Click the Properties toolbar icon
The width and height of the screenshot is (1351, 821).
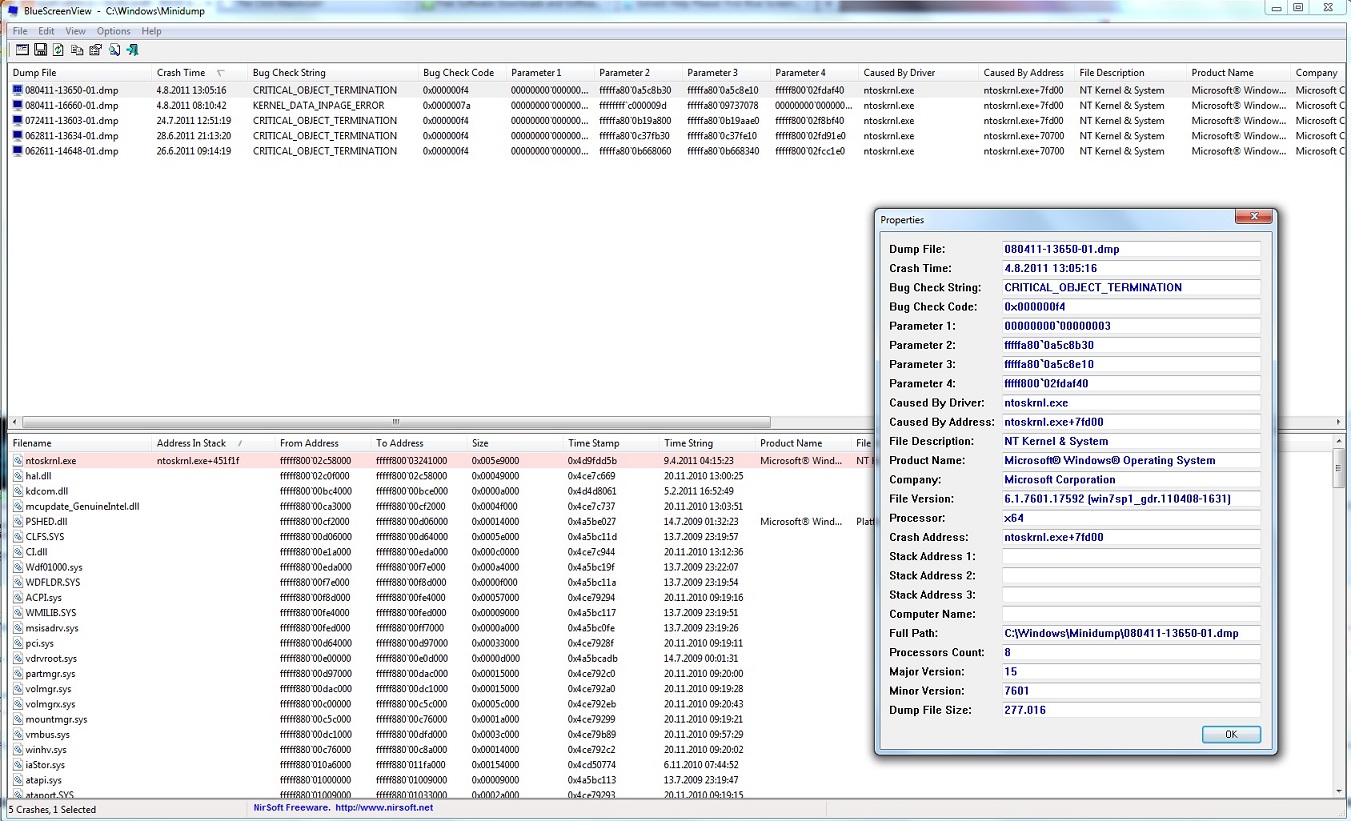(x=96, y=49)
